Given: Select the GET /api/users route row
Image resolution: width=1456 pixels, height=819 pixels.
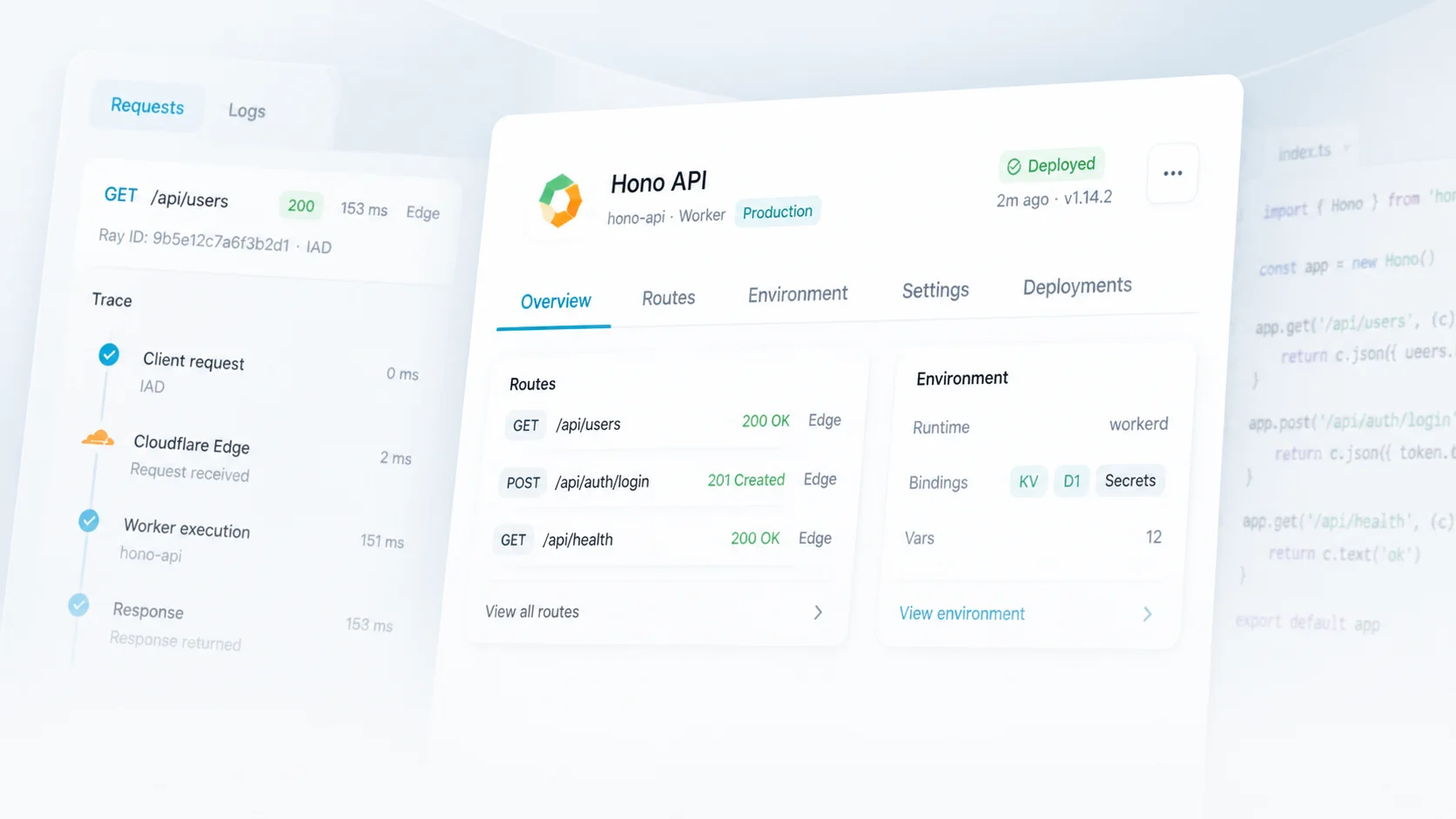Looking at the screenshot, I should tap(673, 423).
